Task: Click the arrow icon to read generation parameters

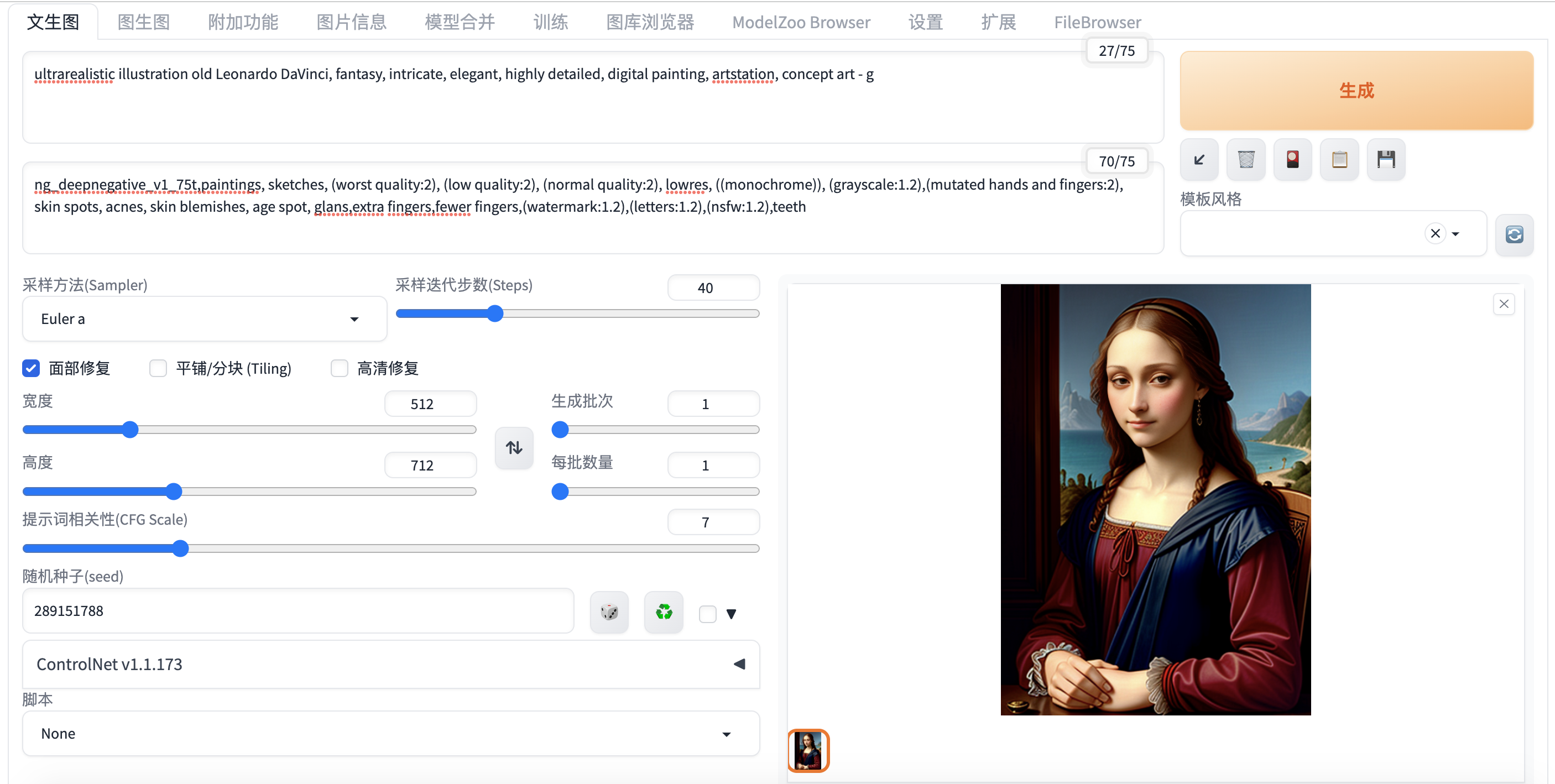Action: [1199, 159]
